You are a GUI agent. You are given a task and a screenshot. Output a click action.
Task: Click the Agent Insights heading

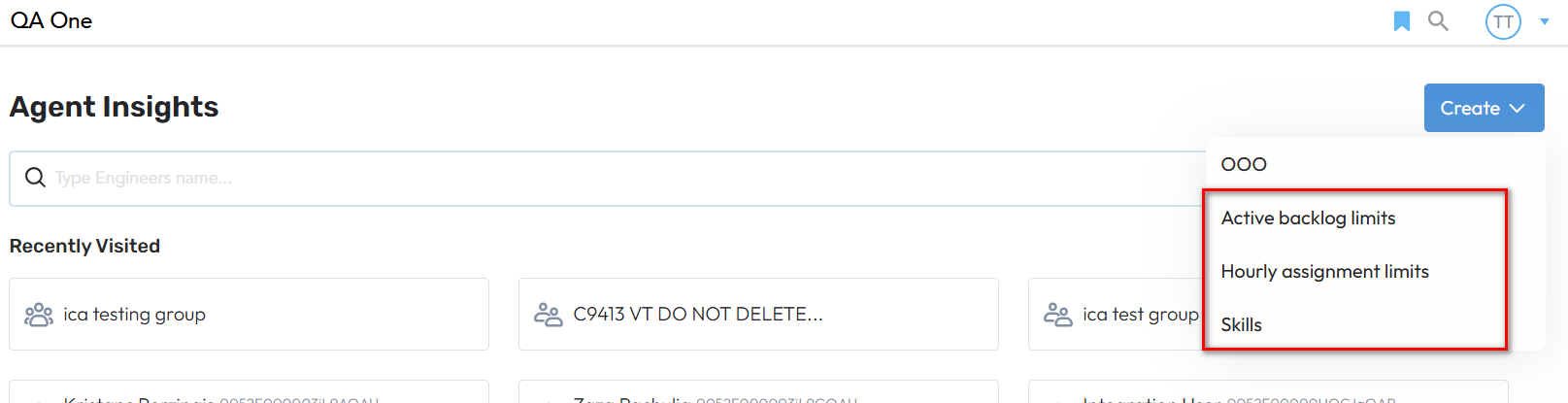(x=115, y=107)
